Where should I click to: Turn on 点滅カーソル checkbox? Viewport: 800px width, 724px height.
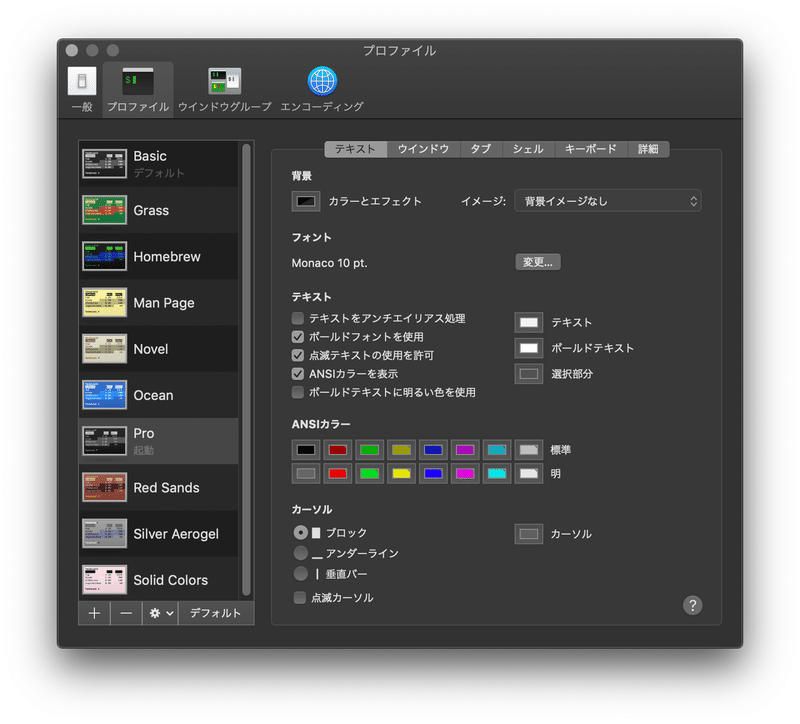[297, 598]
